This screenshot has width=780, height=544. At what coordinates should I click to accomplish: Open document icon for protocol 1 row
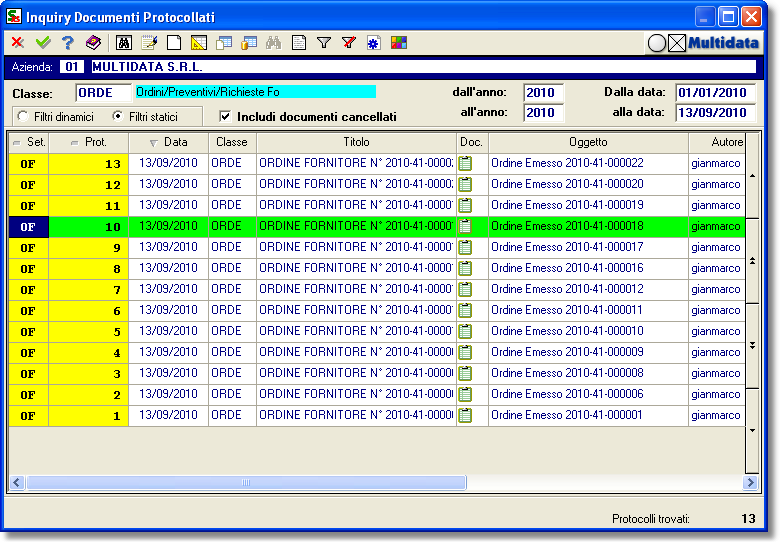(x=465, y=415)
